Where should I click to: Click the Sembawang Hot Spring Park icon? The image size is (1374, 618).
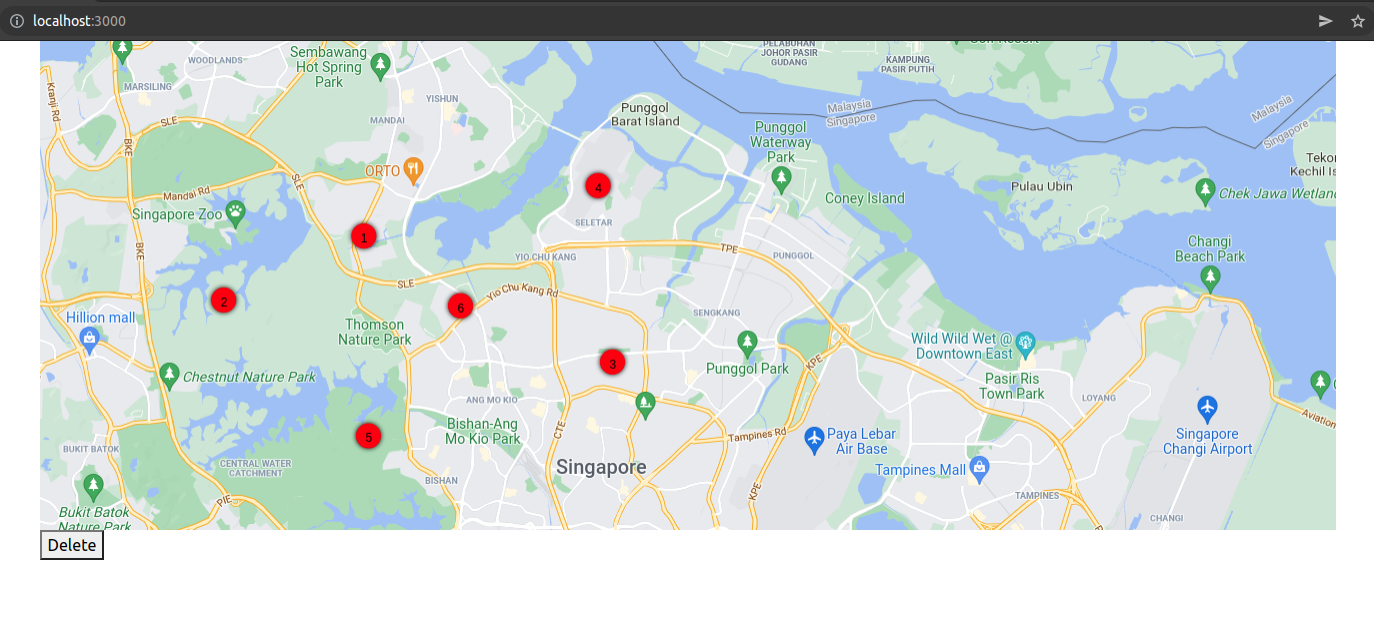[x=379, y=66]
